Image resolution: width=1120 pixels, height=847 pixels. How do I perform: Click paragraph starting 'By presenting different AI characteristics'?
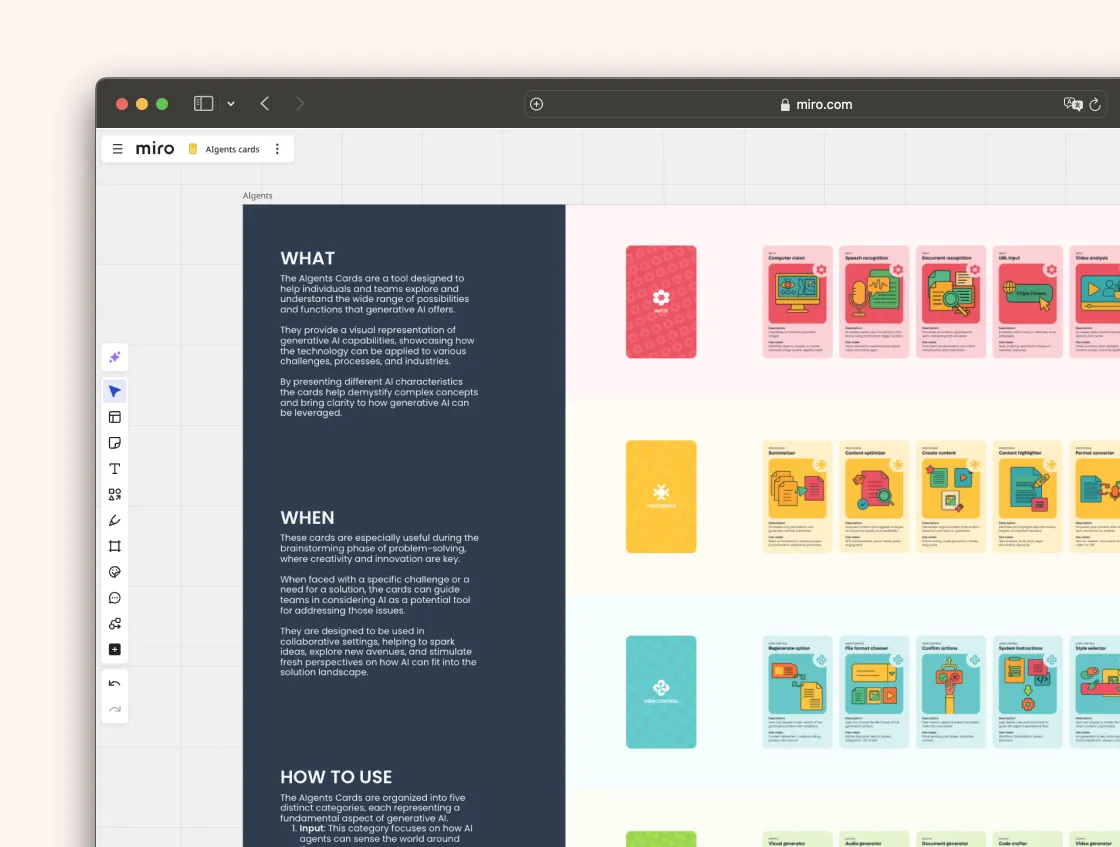(x=379, y=397)
